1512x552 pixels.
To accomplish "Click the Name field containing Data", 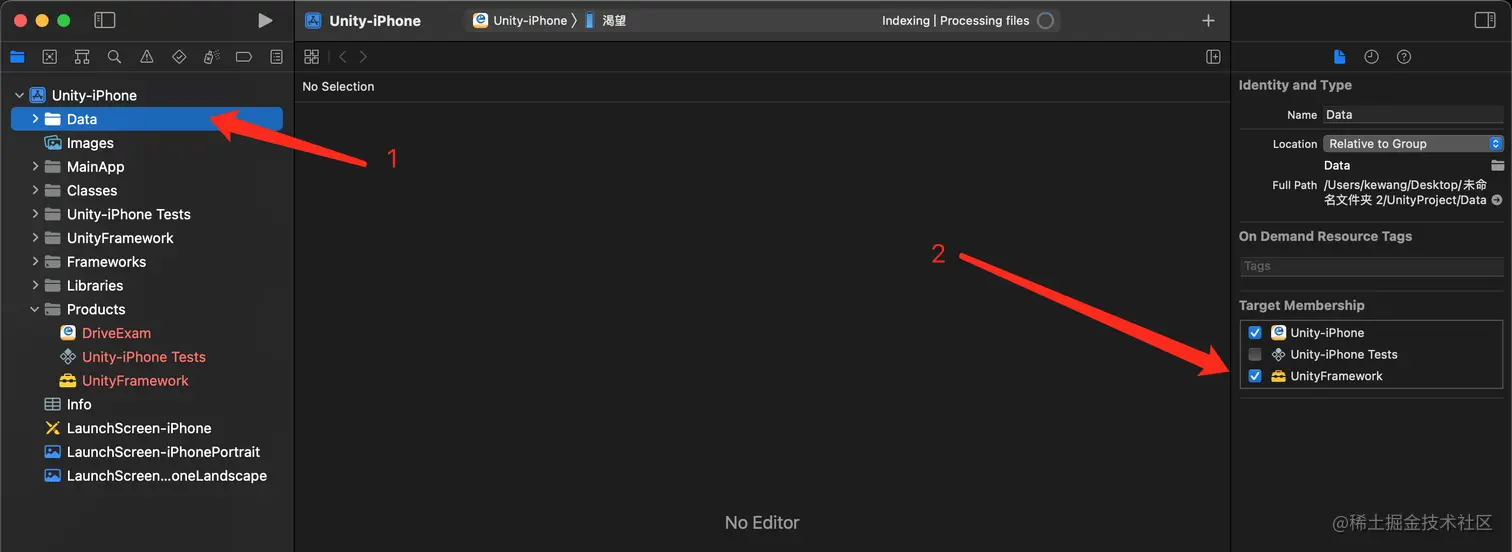I will coord(1413,115).
